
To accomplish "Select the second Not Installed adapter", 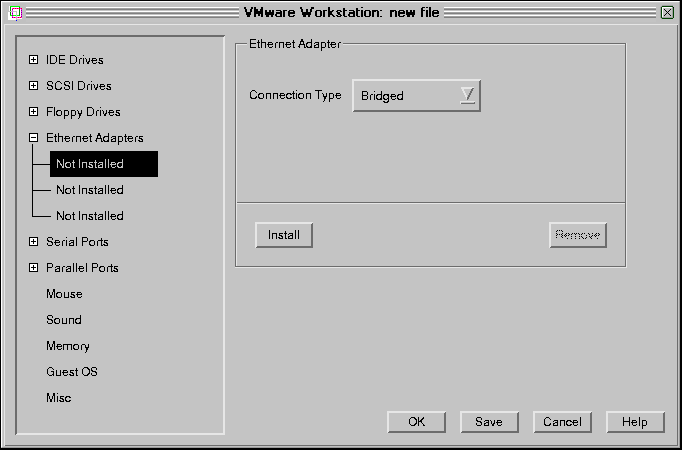I will coord(90,190).
